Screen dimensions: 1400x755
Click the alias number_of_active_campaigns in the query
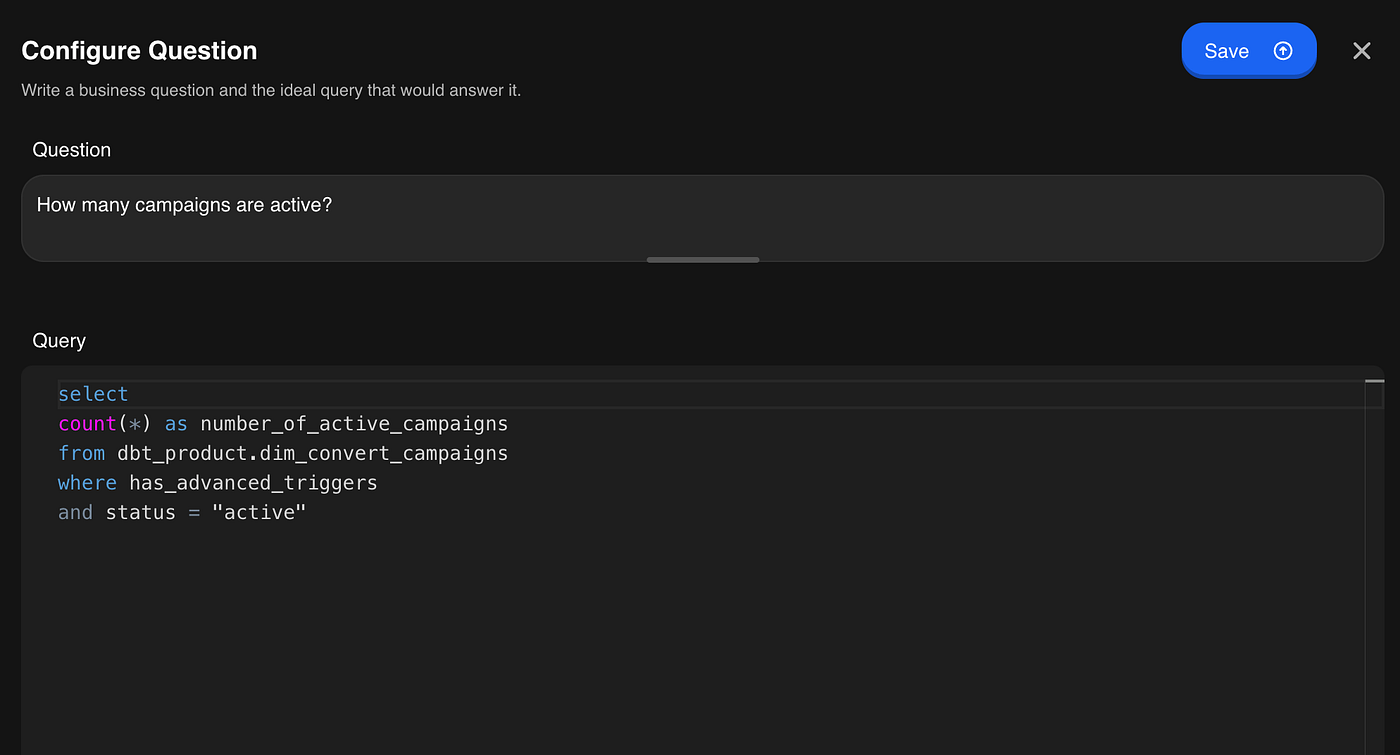point(354,424)
